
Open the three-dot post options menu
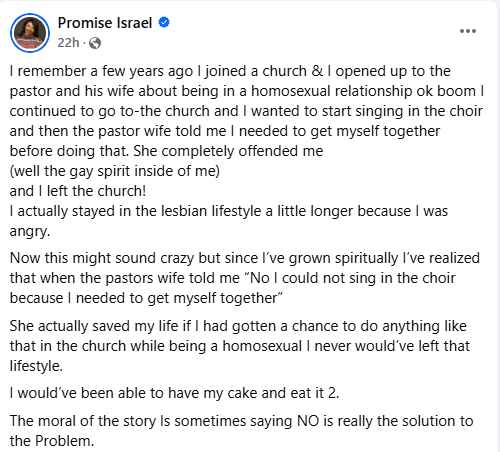(468, 31)
